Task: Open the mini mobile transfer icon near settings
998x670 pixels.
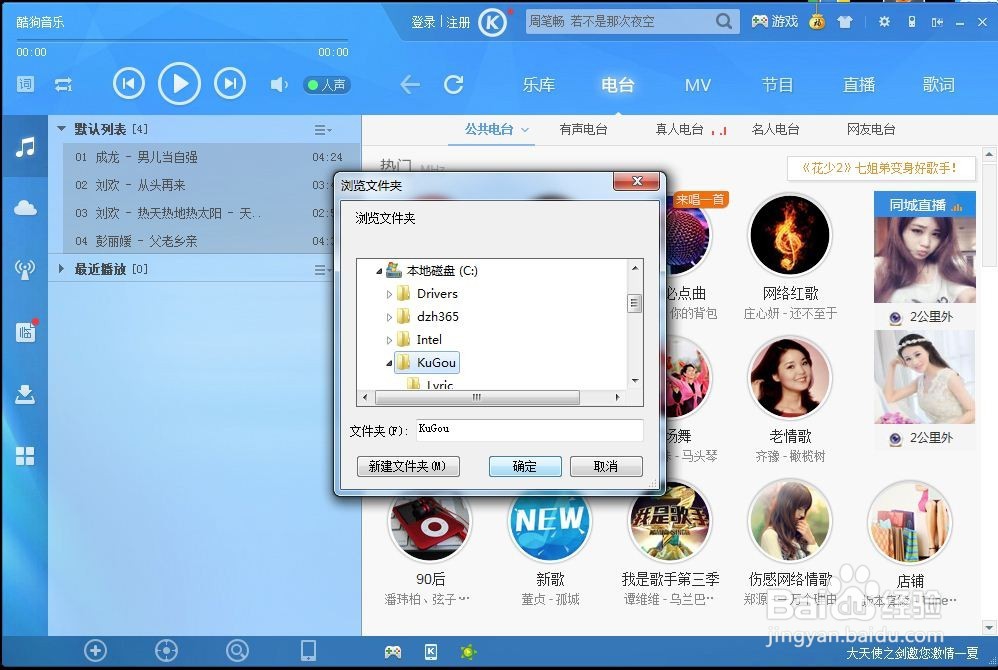Action: click(x=911, y=20)
